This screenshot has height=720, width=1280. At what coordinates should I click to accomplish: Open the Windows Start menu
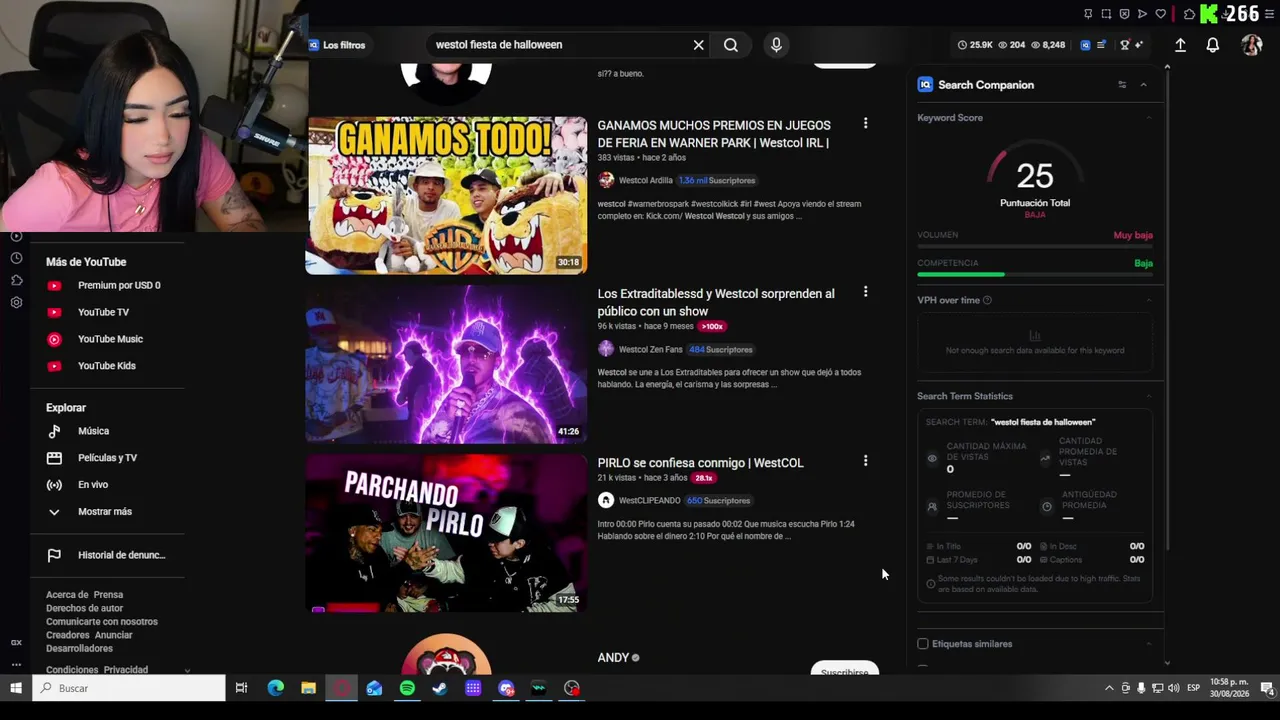coord(16,688)
